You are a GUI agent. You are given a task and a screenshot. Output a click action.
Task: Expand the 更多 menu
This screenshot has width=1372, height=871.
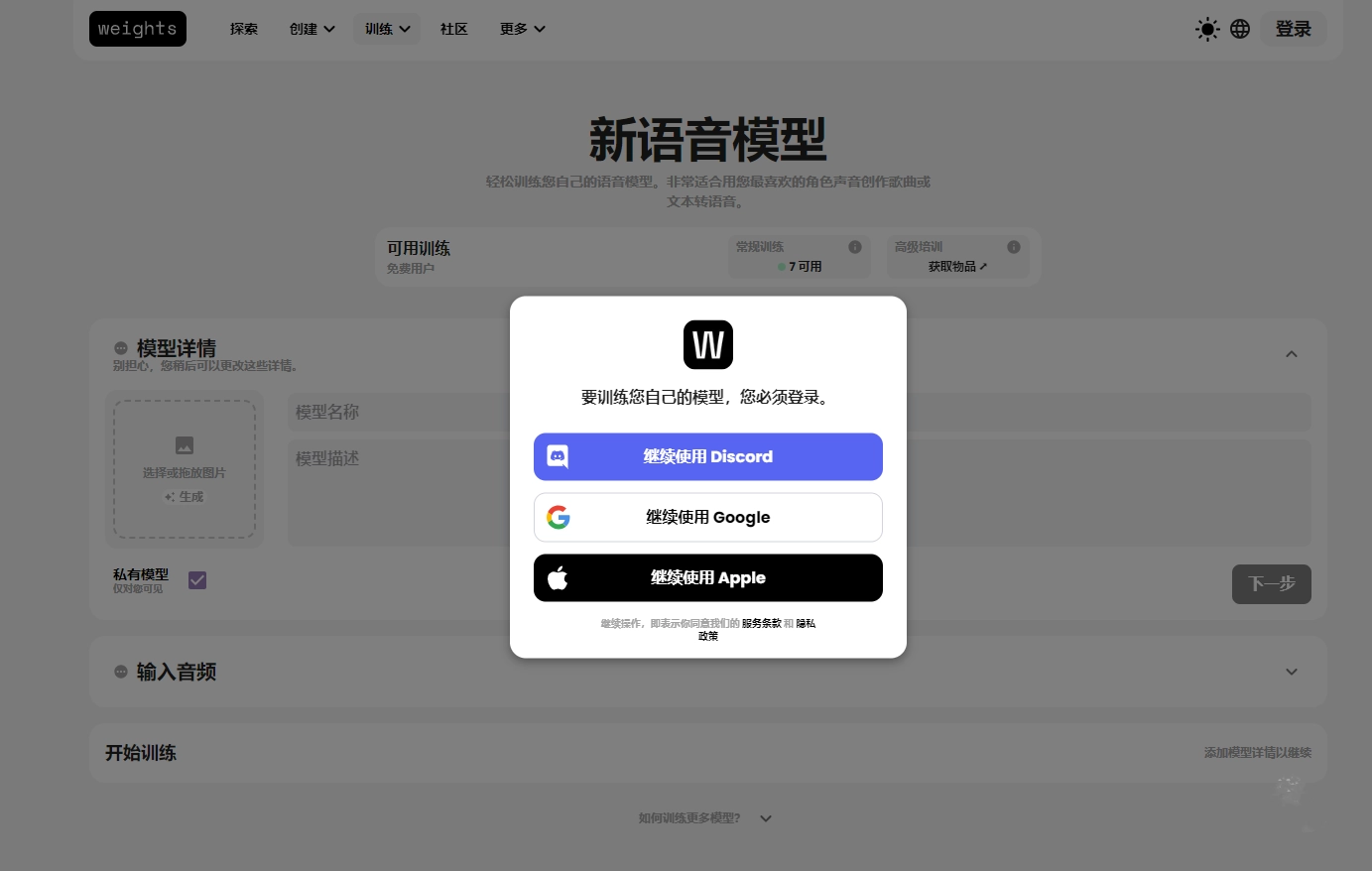click(x=522, y=29)
